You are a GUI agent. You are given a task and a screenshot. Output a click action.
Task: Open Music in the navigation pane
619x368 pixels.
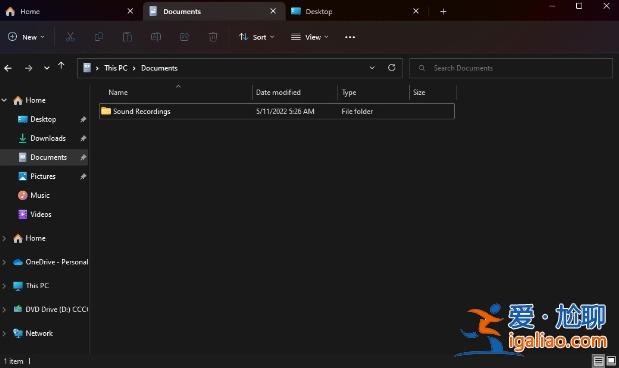40,195
